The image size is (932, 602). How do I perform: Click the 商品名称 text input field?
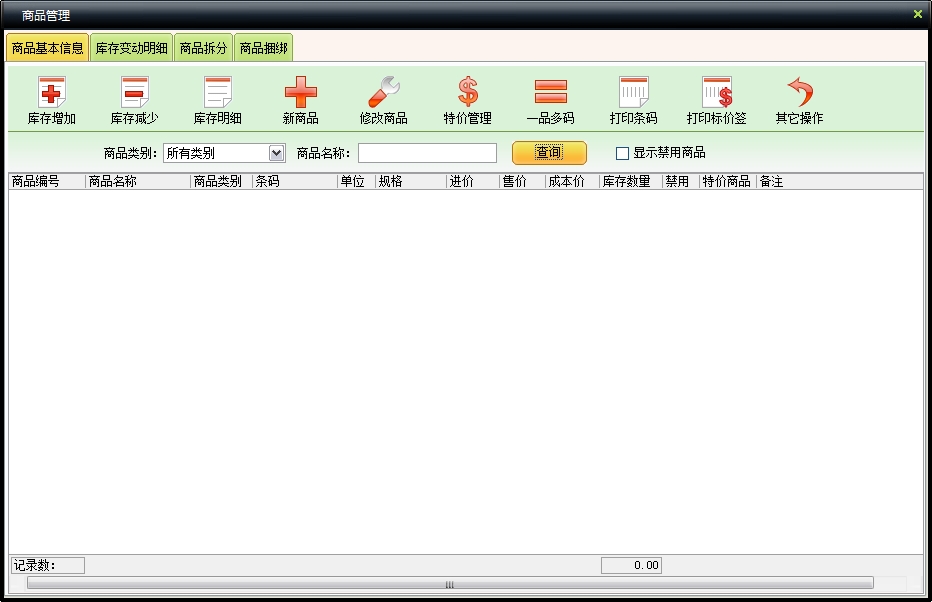tap(427, 153)
